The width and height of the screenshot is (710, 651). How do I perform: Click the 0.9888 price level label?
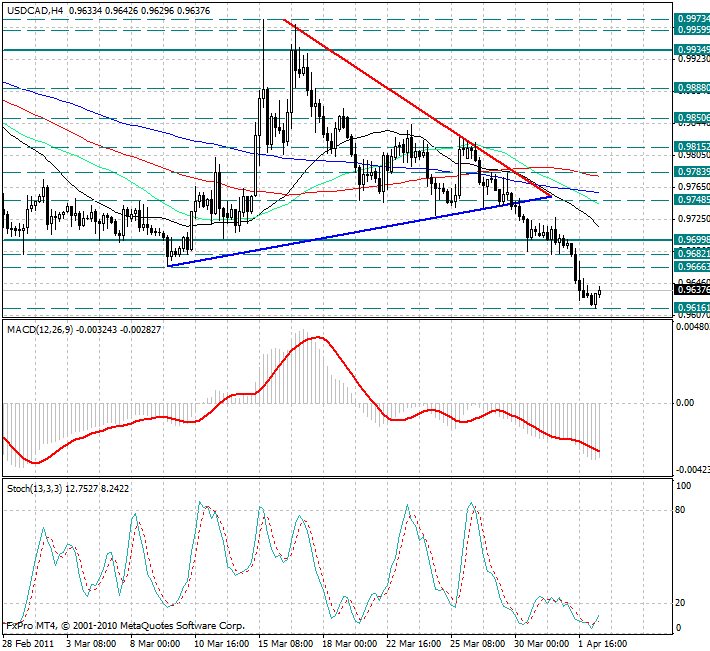pos(692,88)
